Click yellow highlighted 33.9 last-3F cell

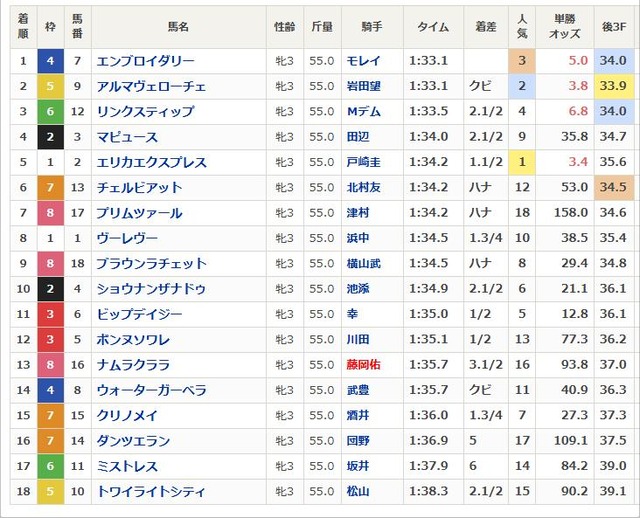[614, 86]
